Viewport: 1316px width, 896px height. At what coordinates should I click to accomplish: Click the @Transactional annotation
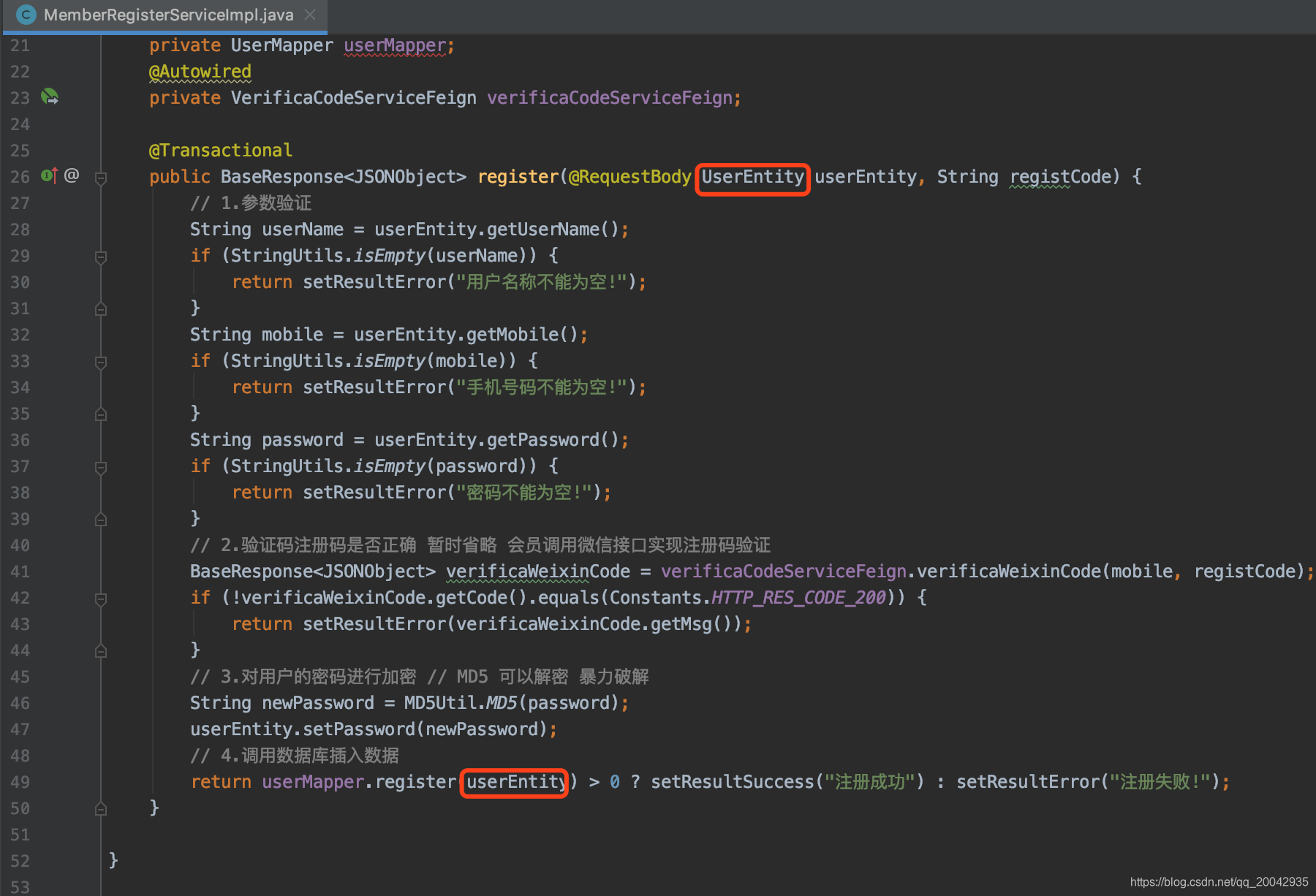(x=221, y=151)
